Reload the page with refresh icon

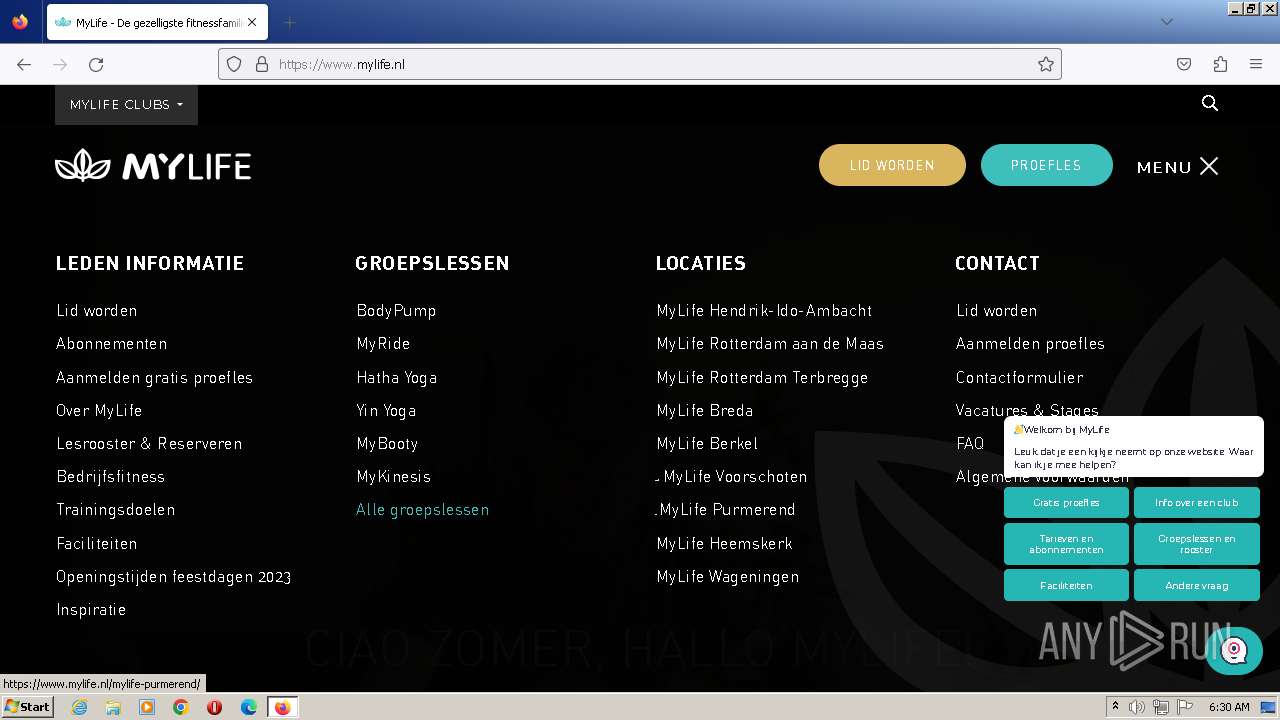[x=96, y=64]
